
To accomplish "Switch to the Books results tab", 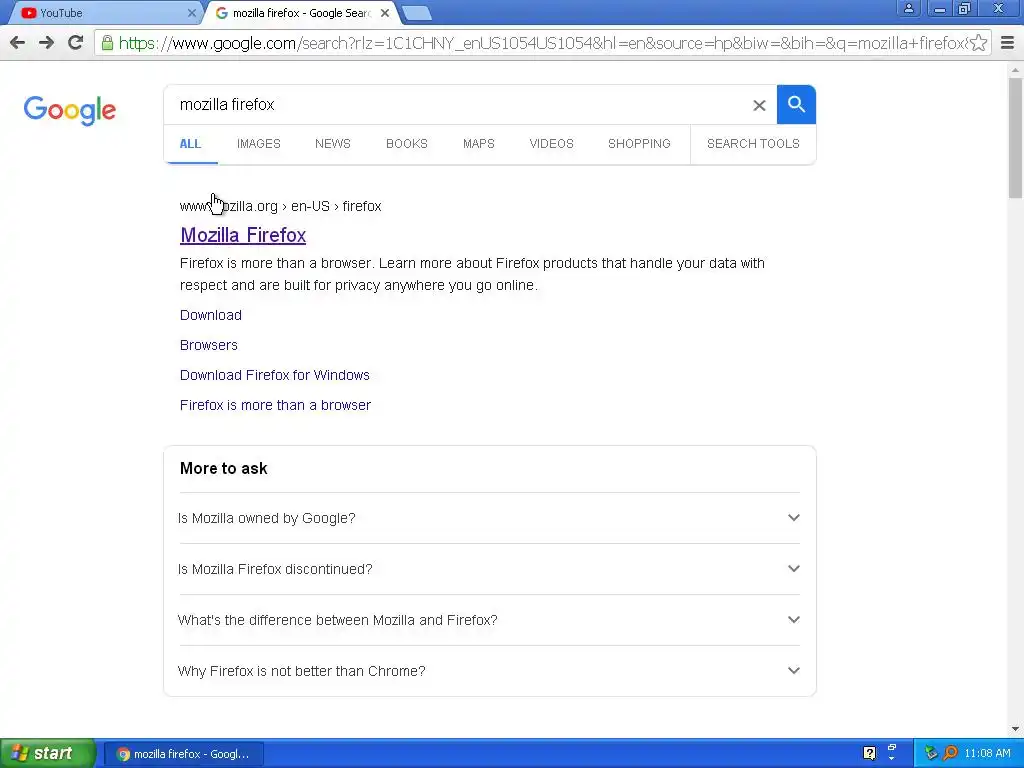I will pos(407,144).
